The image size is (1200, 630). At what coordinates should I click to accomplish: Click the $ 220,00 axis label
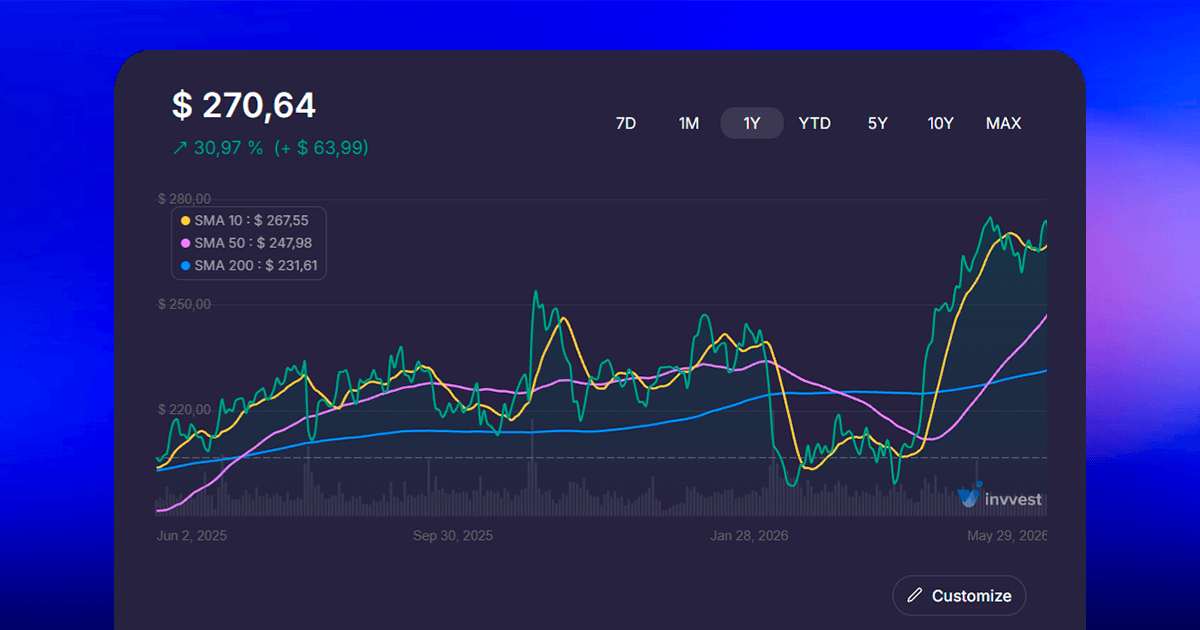(x=184, y=409)
